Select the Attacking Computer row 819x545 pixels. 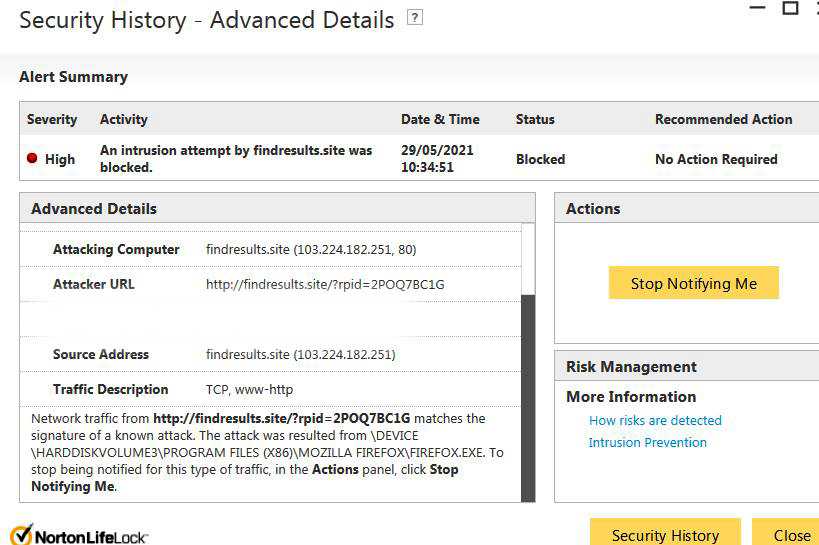coord(270,250)
